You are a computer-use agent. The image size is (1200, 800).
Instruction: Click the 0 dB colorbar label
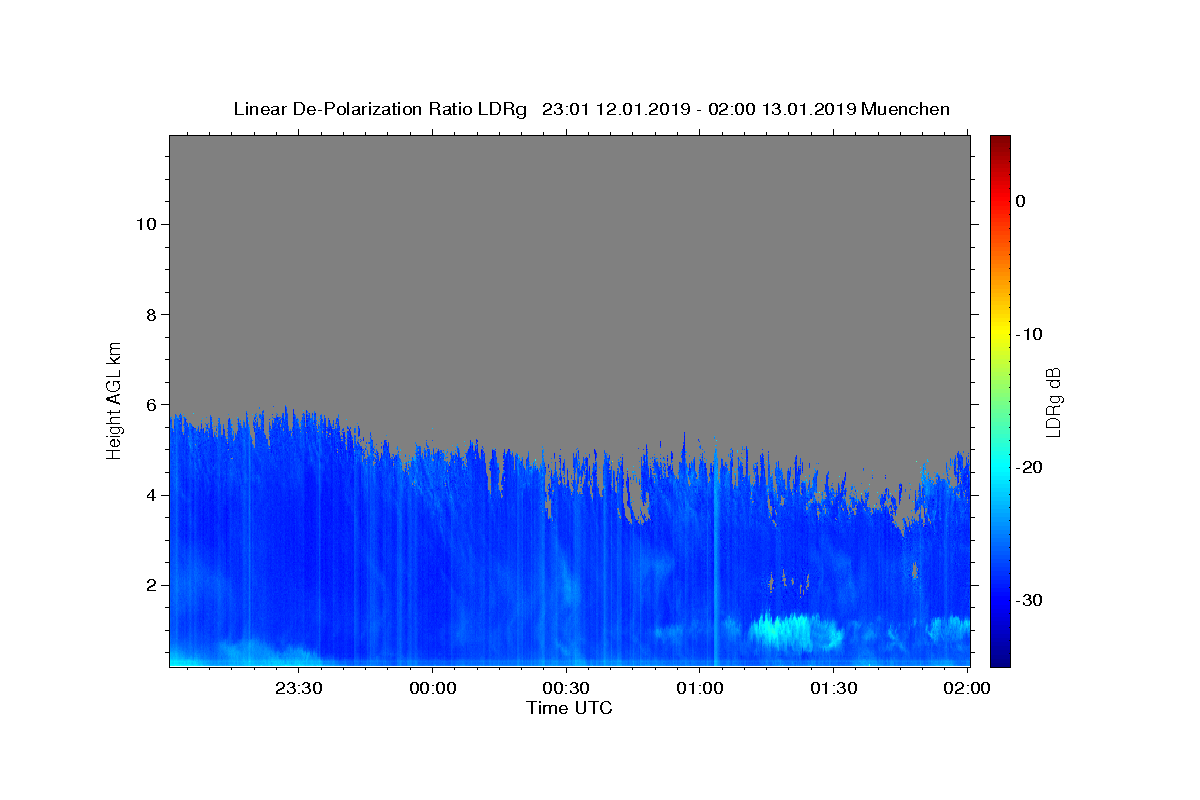point(1020,201)
